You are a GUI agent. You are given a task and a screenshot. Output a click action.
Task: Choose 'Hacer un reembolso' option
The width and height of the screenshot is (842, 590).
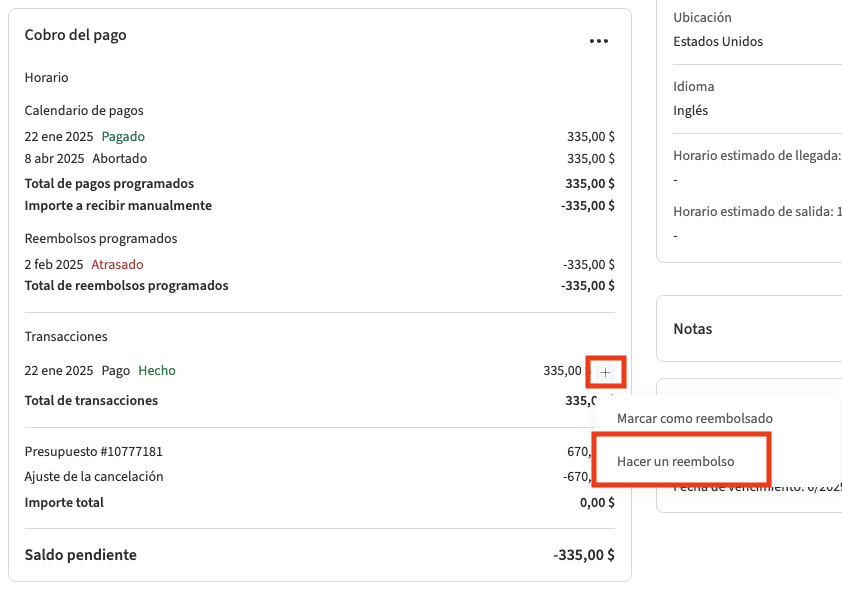(x=676, y=461)
